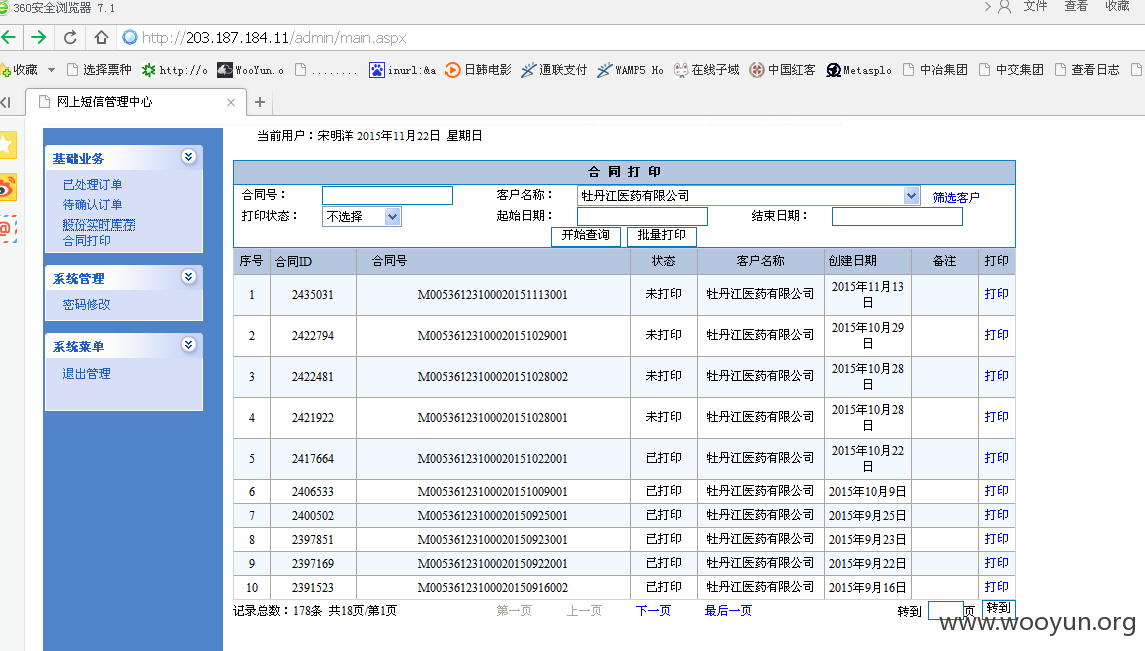
Task: Go to 下一页
Action: (653, 610)
